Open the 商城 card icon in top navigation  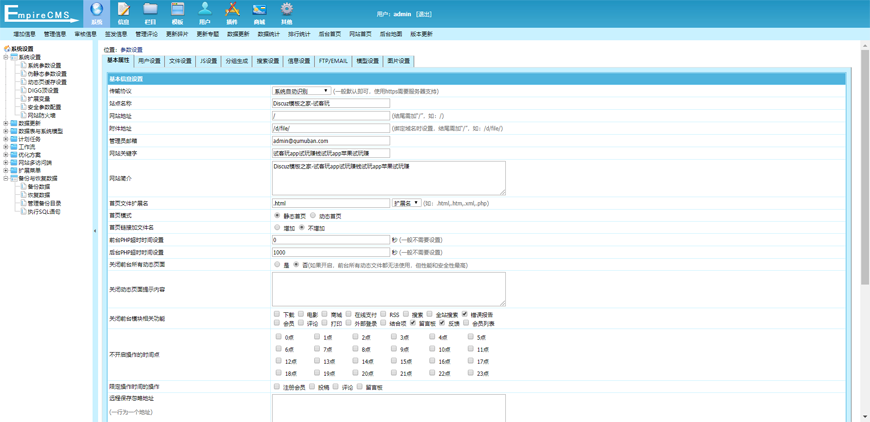[x=259, y=9]
